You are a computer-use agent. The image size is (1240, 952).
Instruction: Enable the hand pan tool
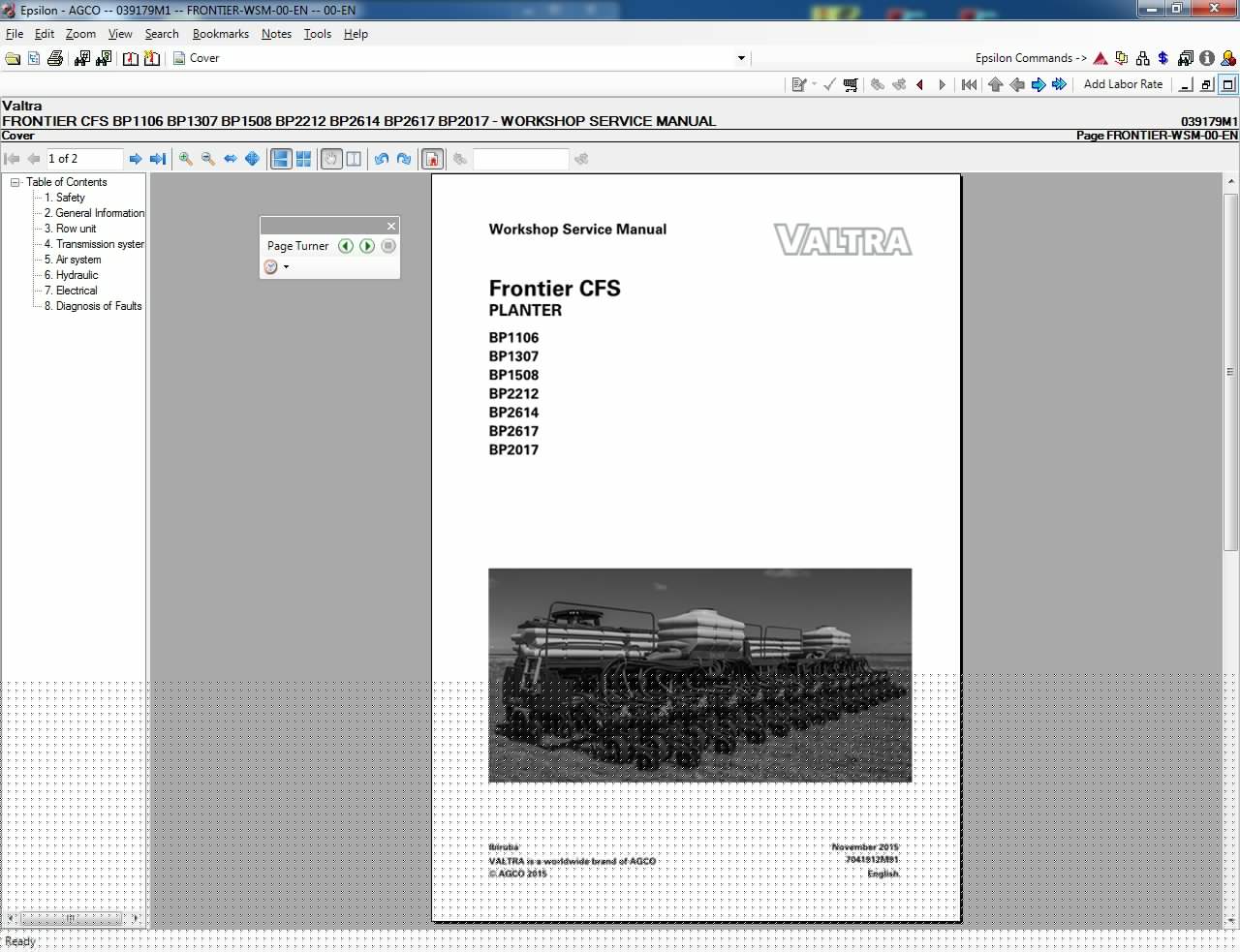[331, 159]
